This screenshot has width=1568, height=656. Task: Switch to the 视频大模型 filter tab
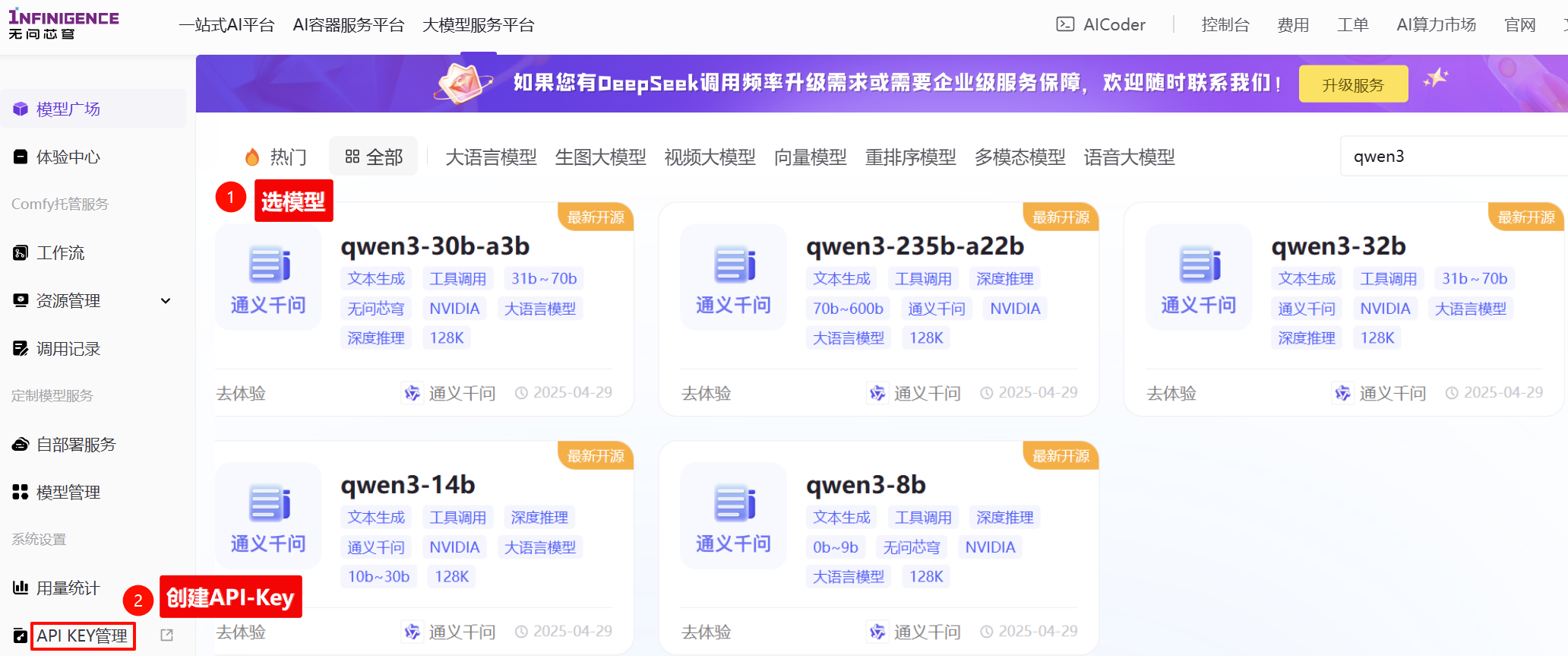(x=710, y=157)
